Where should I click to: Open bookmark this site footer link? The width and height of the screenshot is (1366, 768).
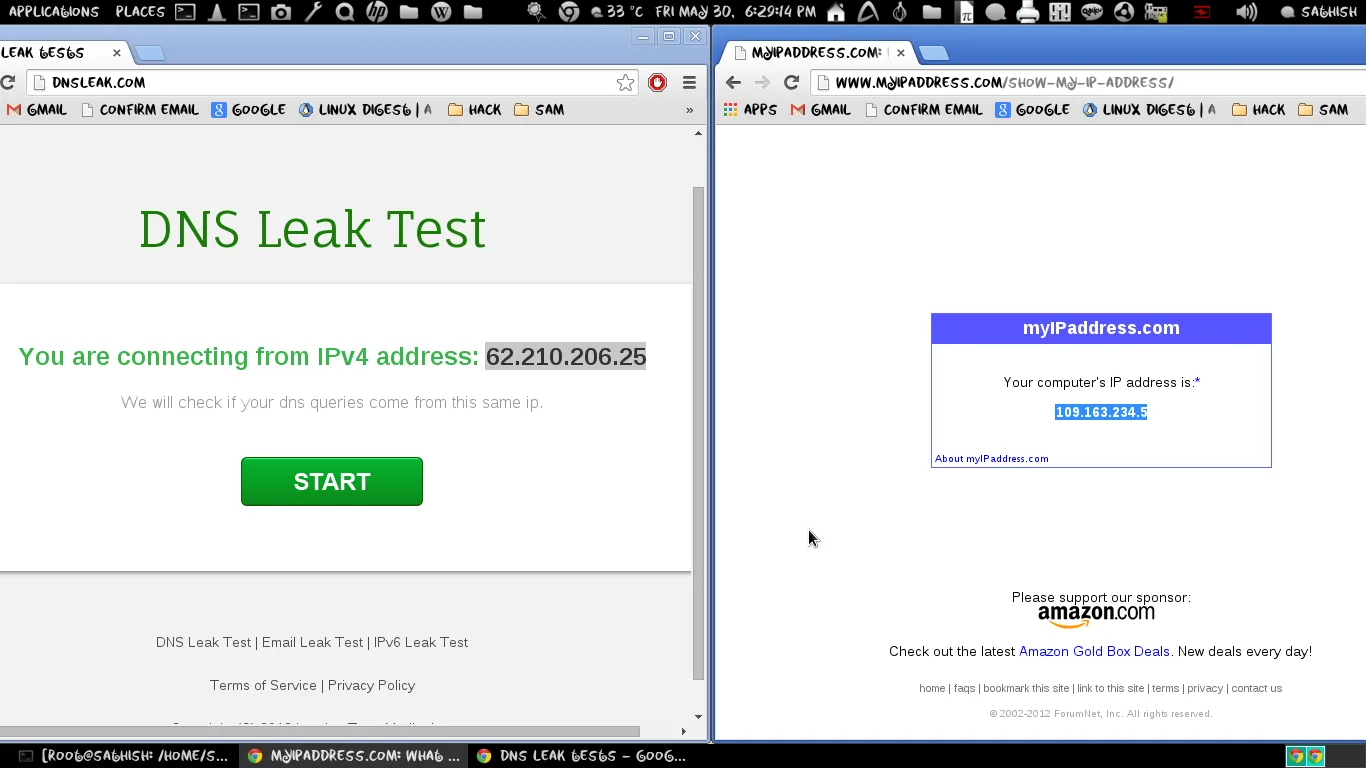coord(1025,688)
